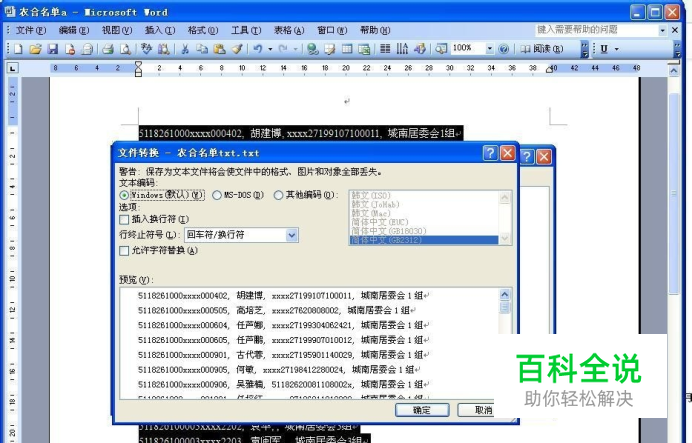Click the Paste clipboard icon

(x=219, y=49)
